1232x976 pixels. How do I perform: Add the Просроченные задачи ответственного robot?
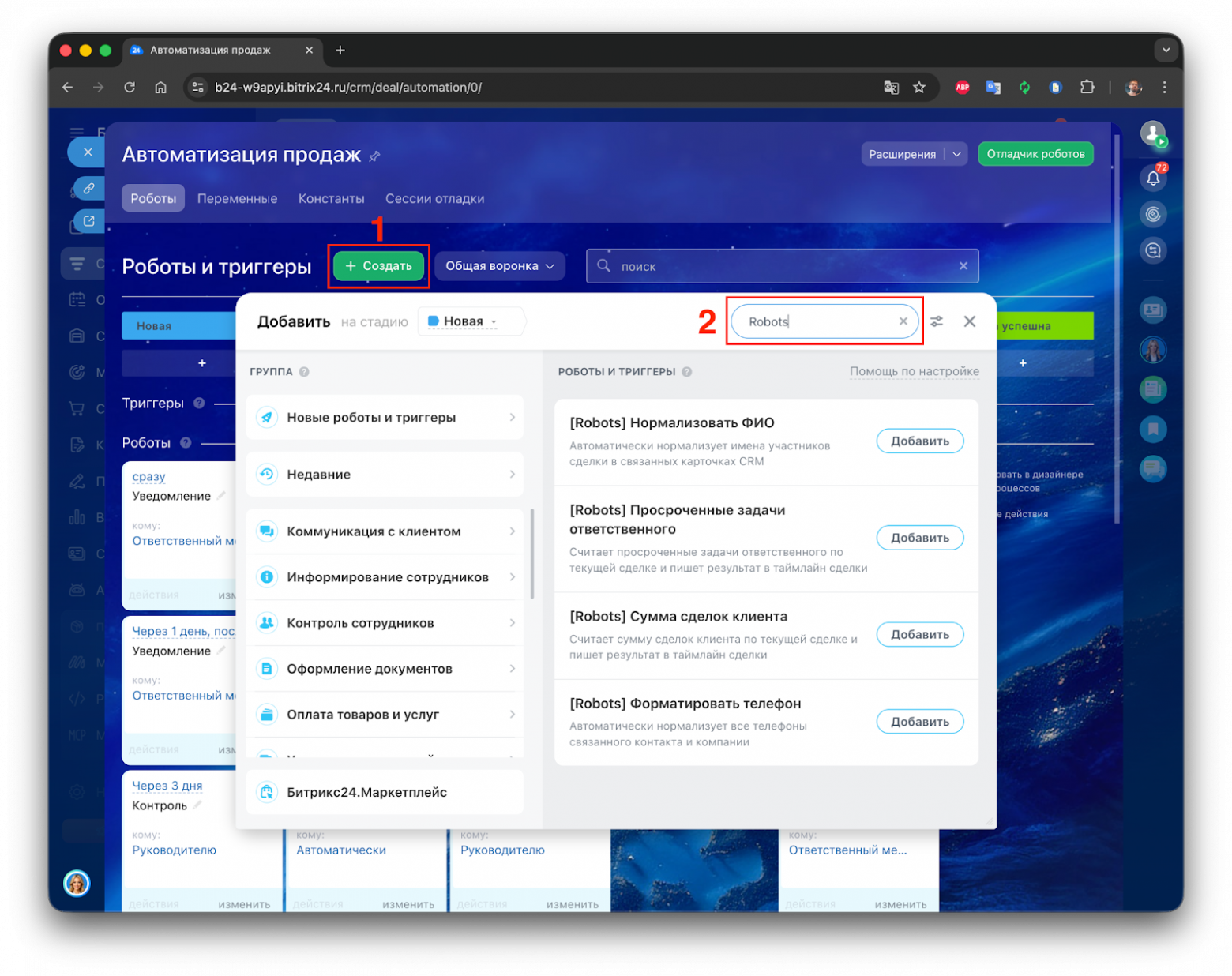pos(920,538)
